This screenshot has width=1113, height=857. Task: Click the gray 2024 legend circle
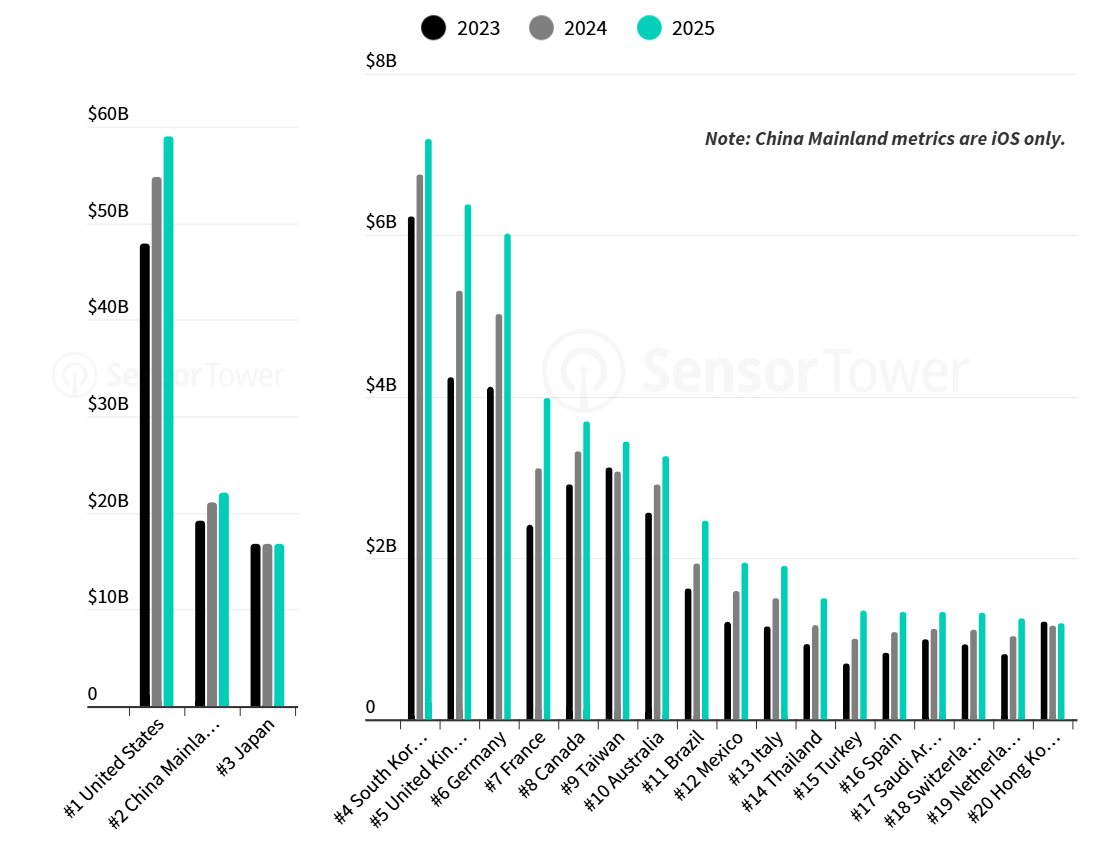pyautogui.click(x=542, y=28)
